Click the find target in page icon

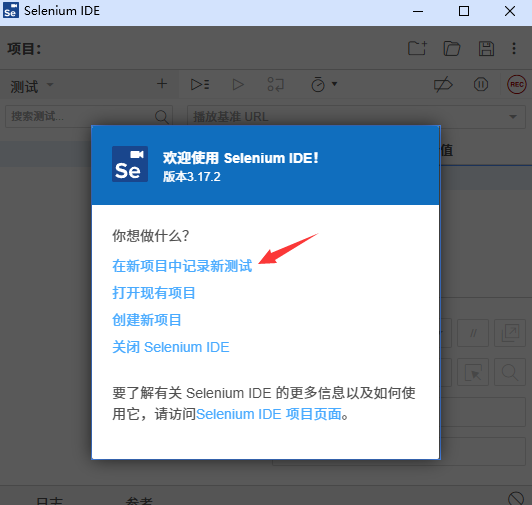pos(510,372)
